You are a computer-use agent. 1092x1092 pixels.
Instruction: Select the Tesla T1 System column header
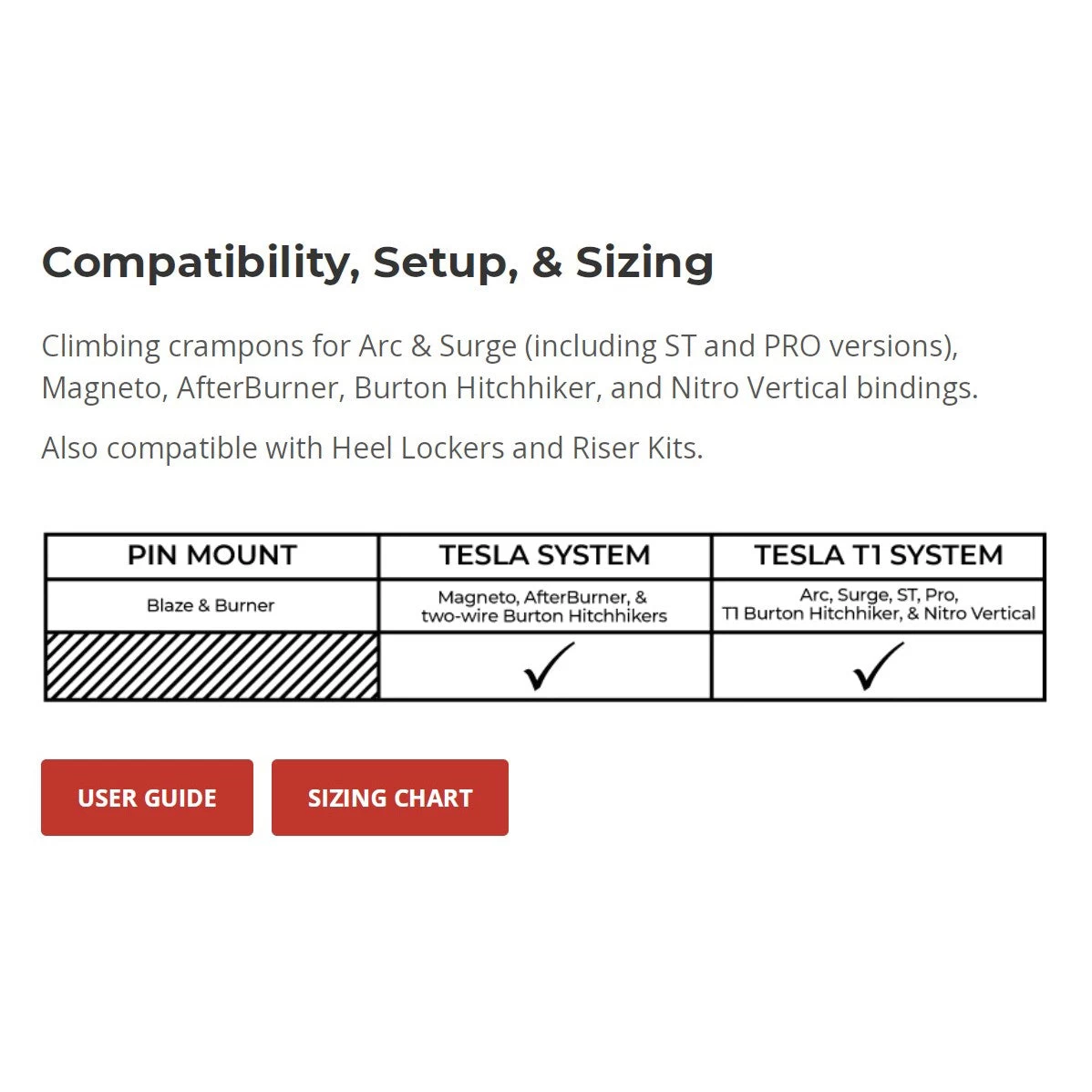pyautogui.click(x=878, y=555)
